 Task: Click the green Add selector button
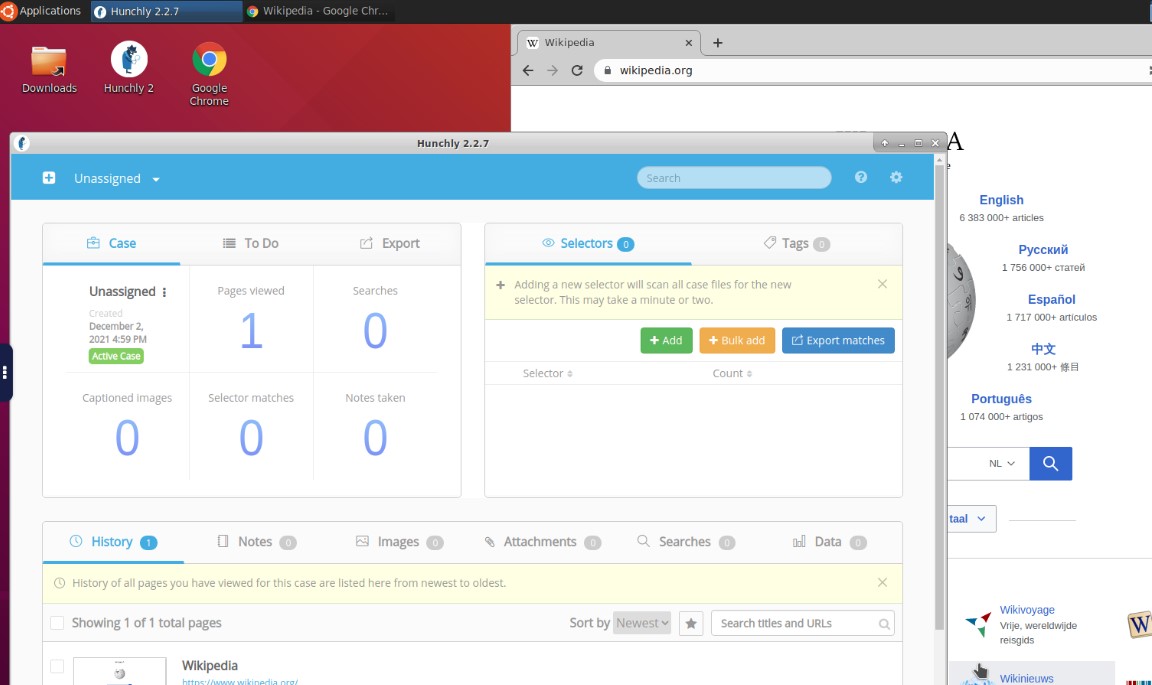pyautogui.click(x=666, y=340)
